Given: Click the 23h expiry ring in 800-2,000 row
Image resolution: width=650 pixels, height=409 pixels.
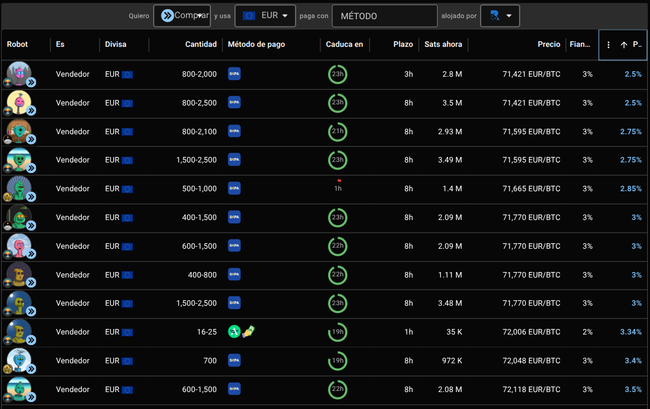Looking at the screenshot, I should (x=337, y=74).
